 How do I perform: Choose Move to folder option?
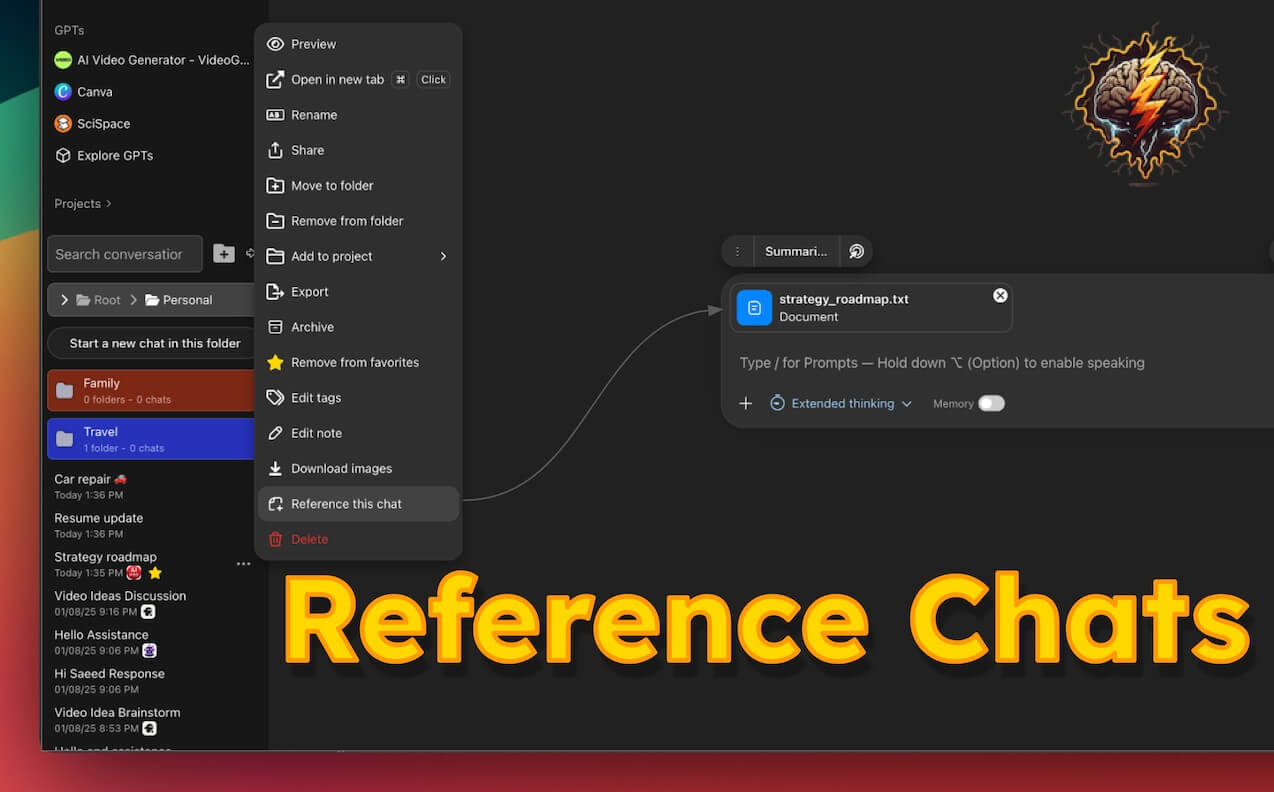[358, 186]
